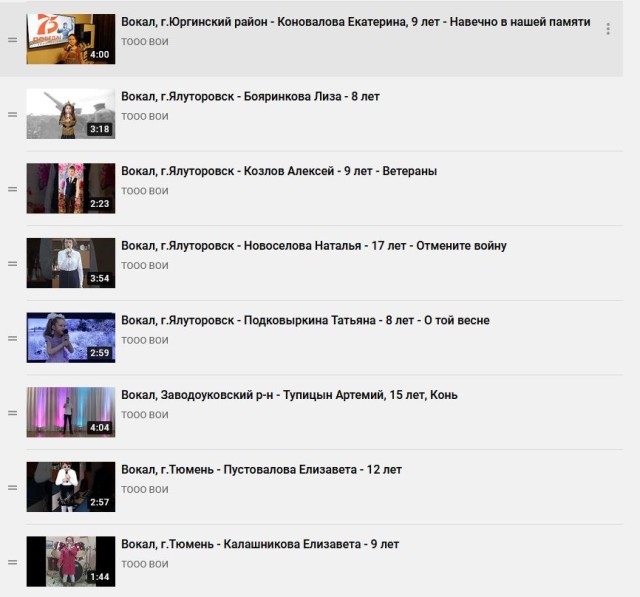Screen dimensions: 640x597
Task: Open thumbnail of the 1:44 video
Action: [x=71, y=561]
